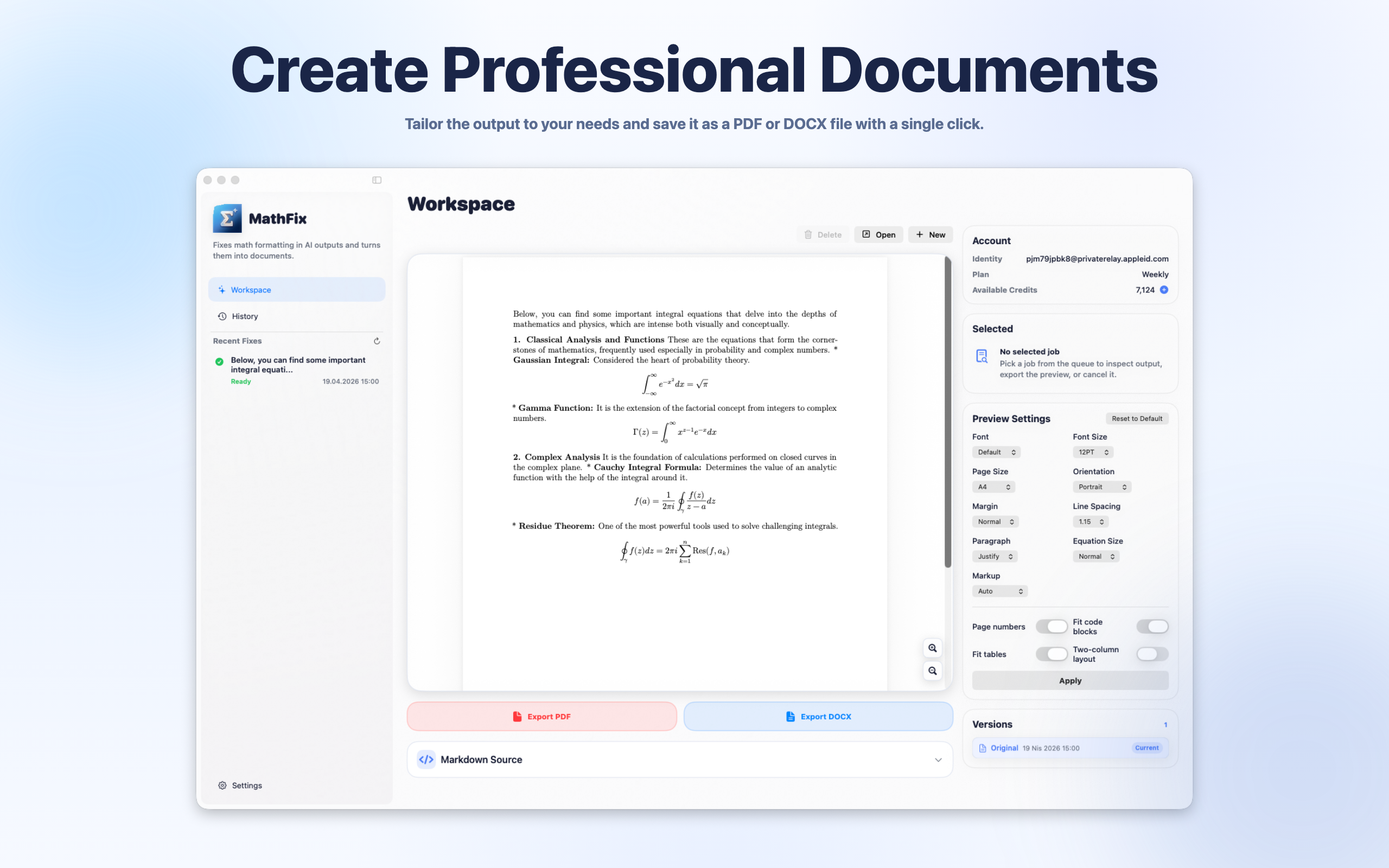Open Settings from the sidebar
Image resolution: width=1389 pixels, height=868 pixels.
tap(240, 786)
